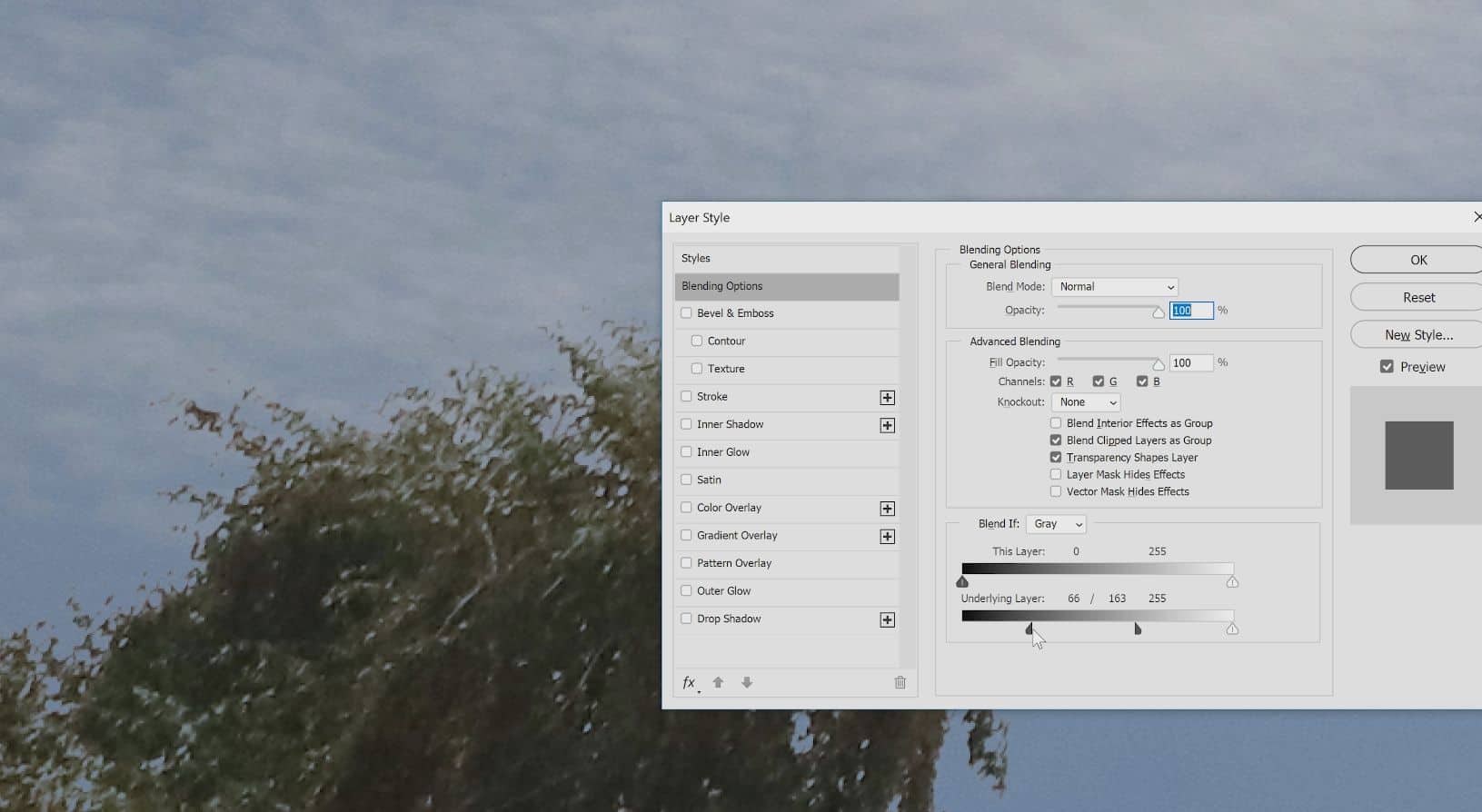Check Blend Interior Effects as Group
Image resolution: width=1482 pixels, height=812 pixels.
[x=1056, y=423]
